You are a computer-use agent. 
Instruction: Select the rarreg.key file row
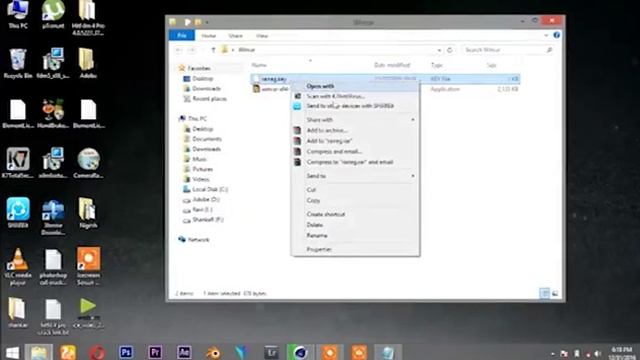(385, 79)
